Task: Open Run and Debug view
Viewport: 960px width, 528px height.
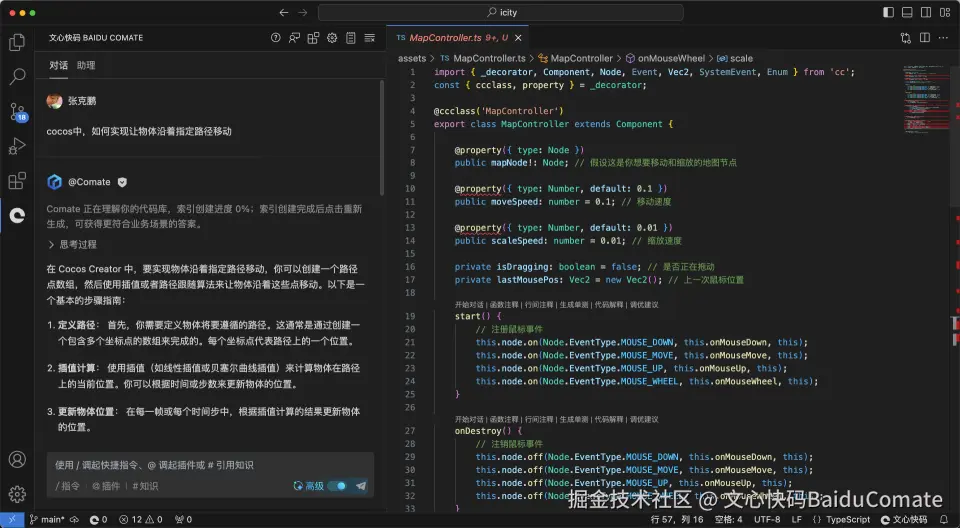Action: pos(17,146)
